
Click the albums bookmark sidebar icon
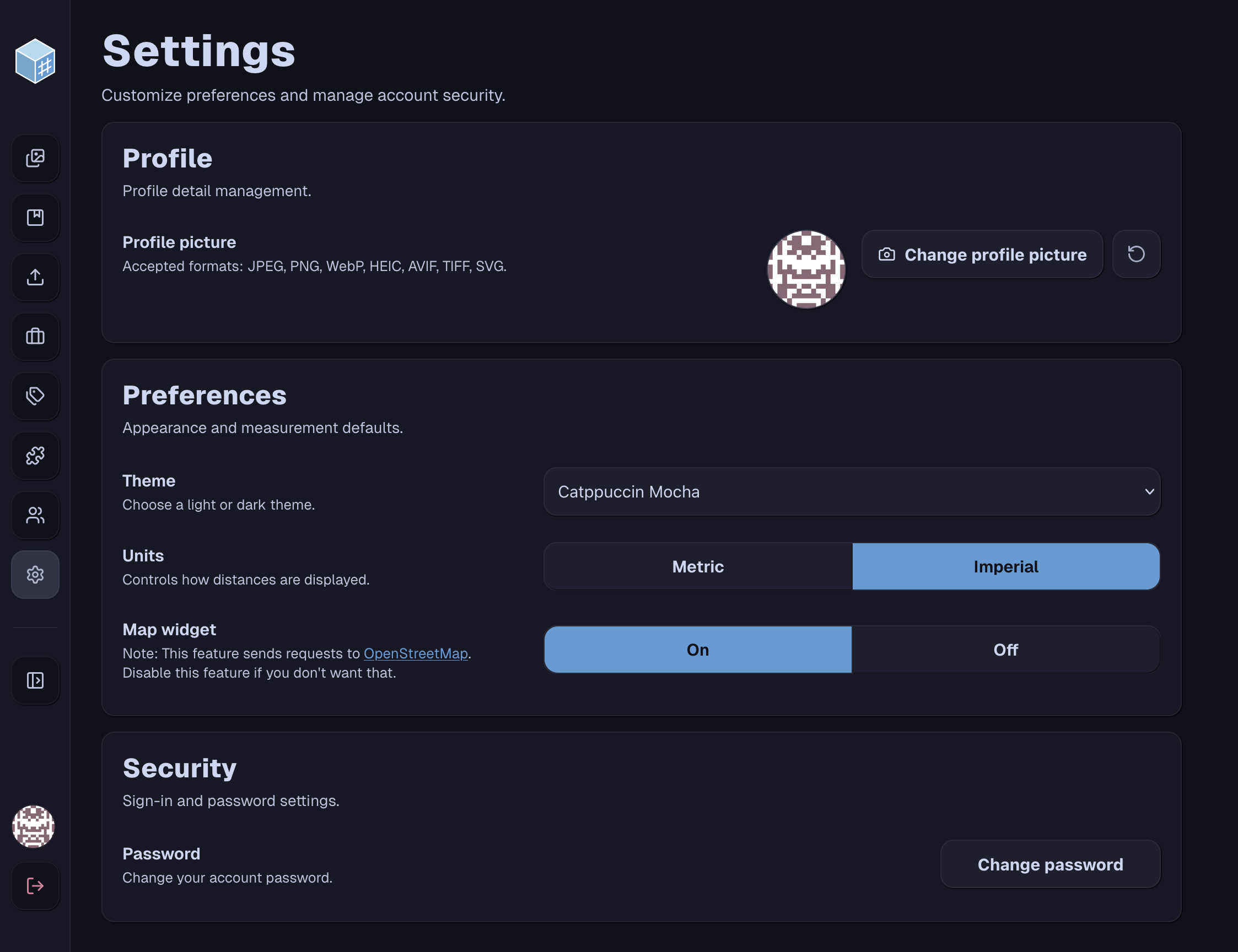(x=35, y=218)
